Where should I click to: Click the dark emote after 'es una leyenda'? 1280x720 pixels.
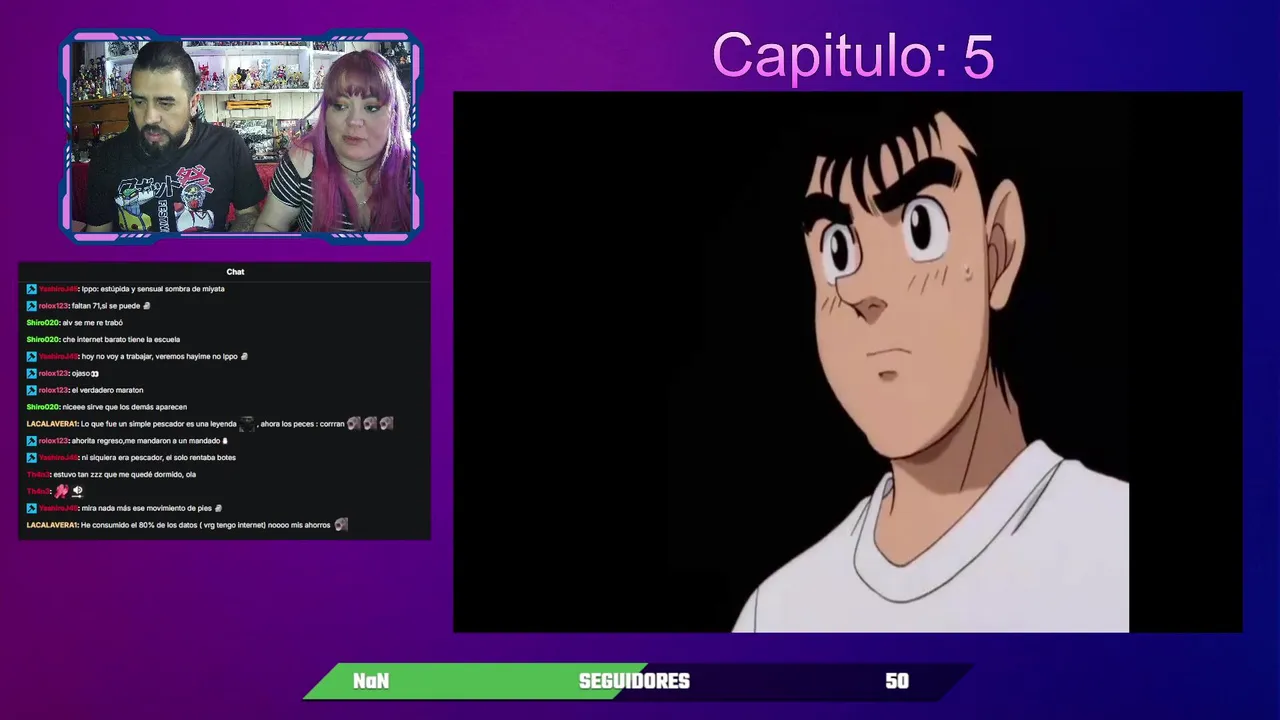click(247, 424)
